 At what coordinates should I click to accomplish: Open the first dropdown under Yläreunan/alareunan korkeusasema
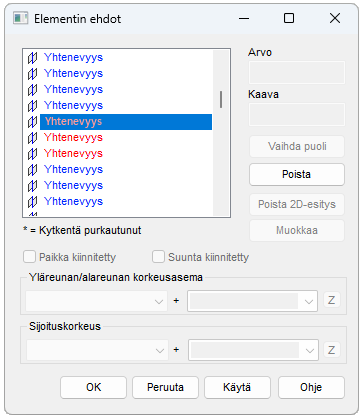point(96,301)
